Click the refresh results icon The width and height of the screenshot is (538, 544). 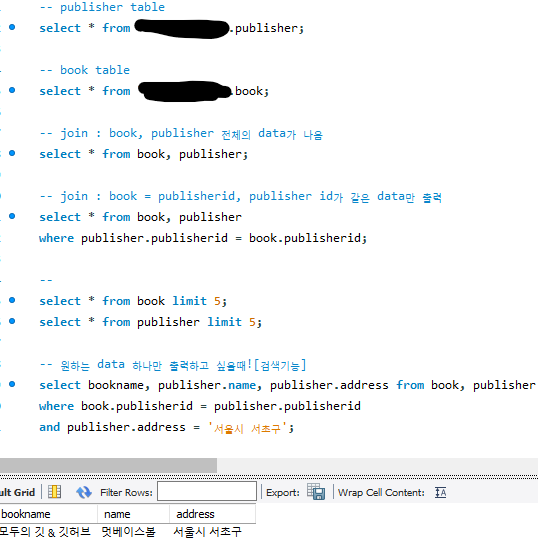[84, 492]
